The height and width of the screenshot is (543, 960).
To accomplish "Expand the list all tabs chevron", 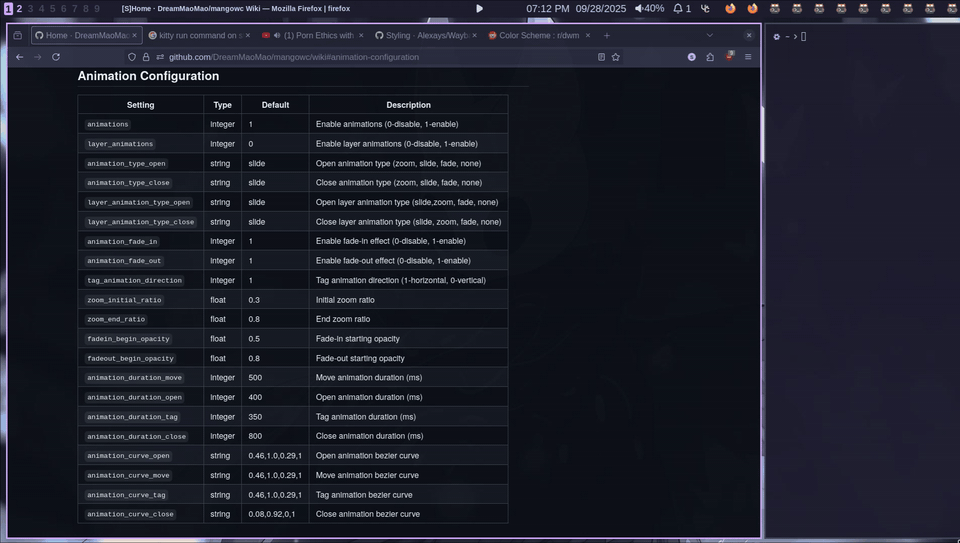I will (710, 35).
